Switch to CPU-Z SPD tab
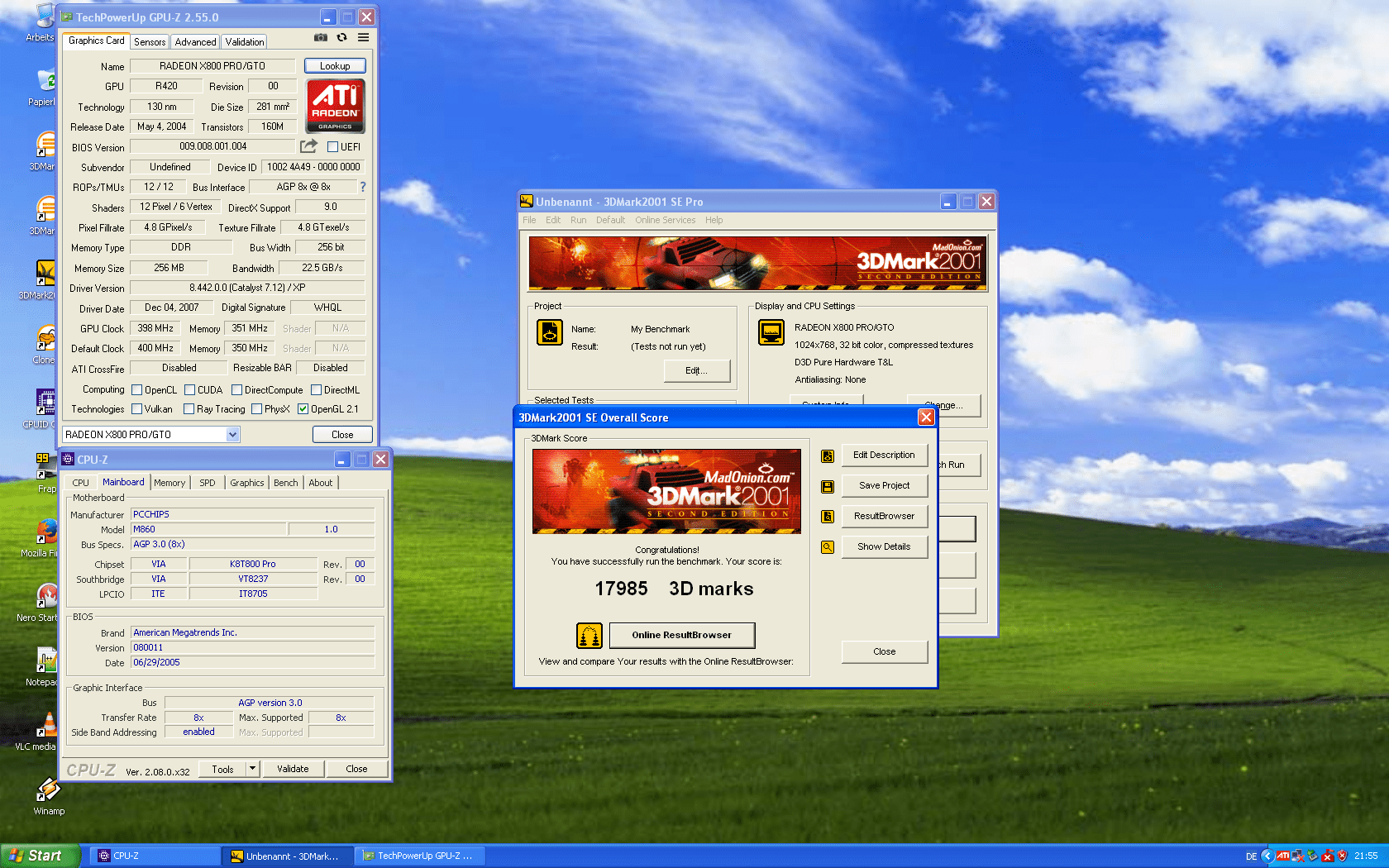1389x868 pixels. coord(208,483)
